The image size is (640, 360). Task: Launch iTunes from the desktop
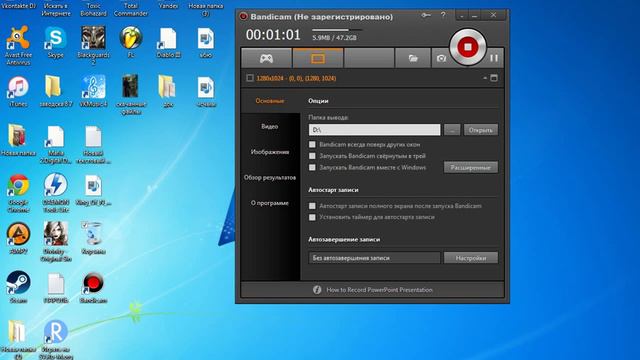[18, 91]
